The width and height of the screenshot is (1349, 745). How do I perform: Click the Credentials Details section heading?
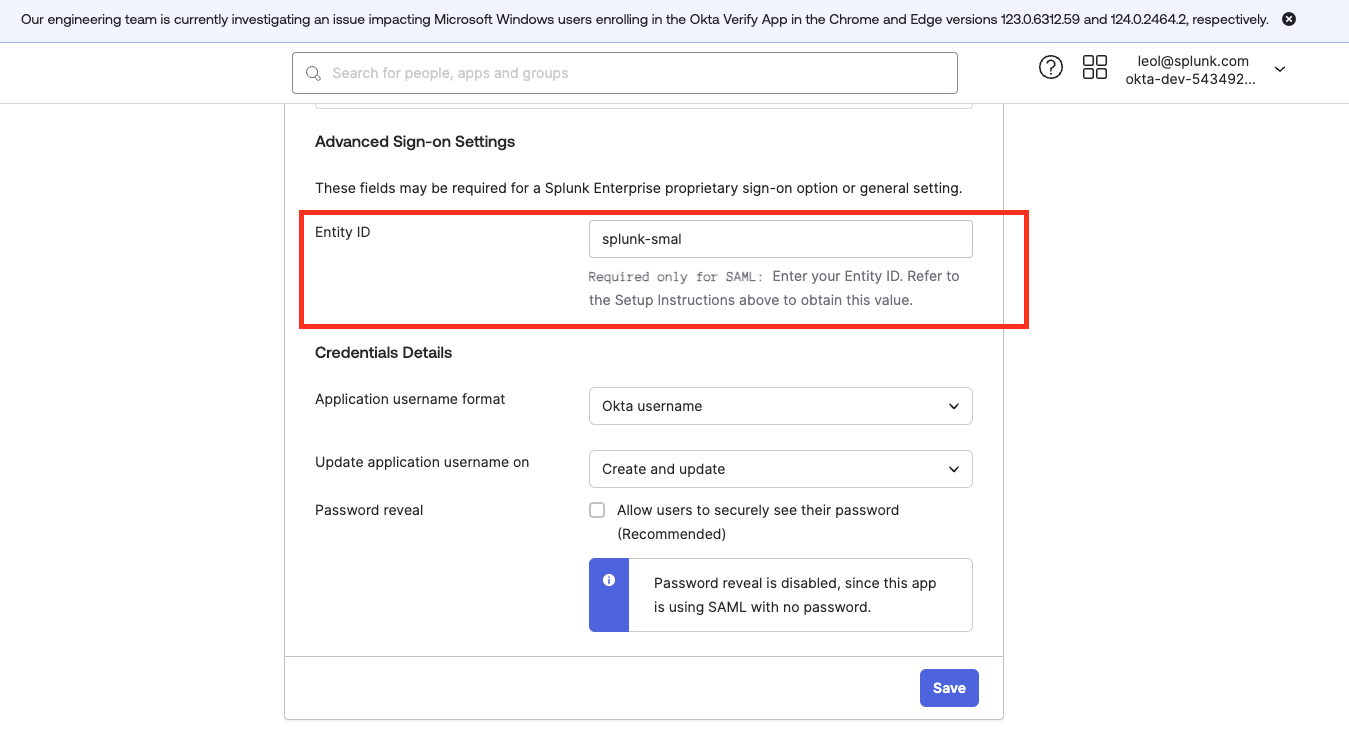(x=383, y=352)
